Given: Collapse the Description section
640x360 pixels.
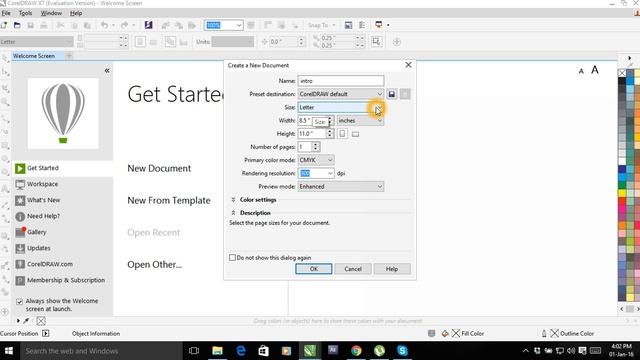Looking at the screenshot, I should (x=233, y=213).
